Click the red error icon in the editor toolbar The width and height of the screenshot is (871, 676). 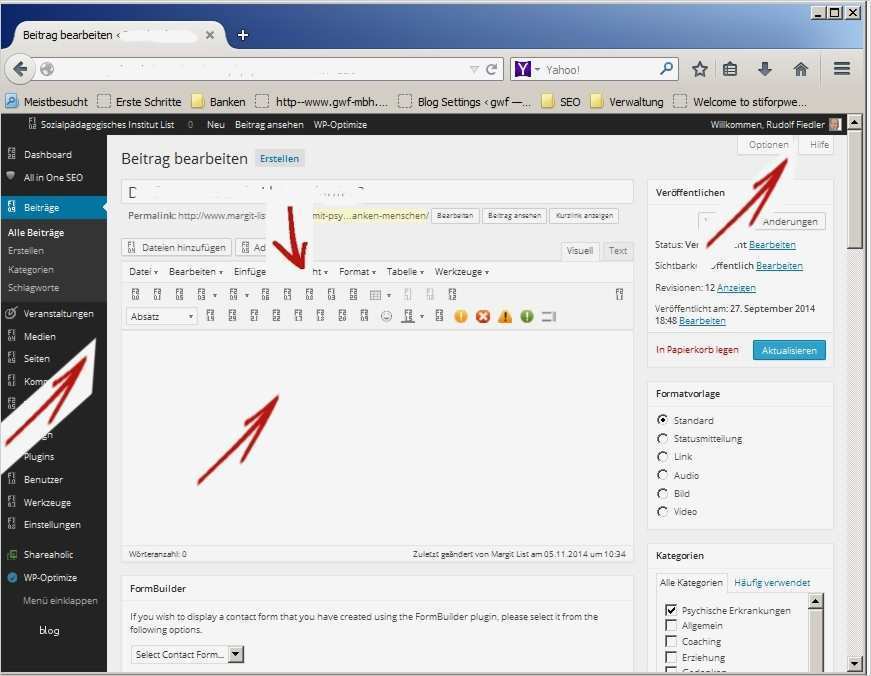(483, 316)
